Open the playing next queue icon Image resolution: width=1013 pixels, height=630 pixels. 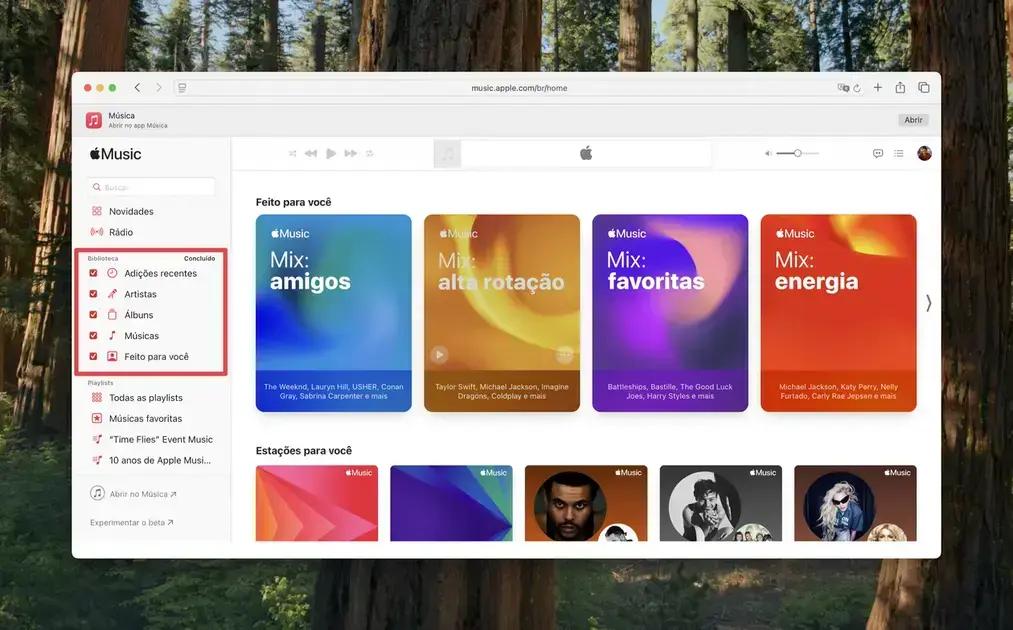coord(899,153)
